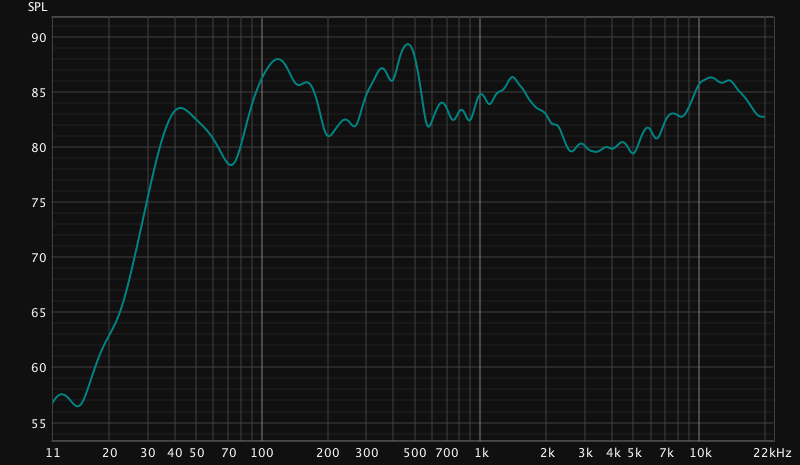800x465 pixels.
Task: Click the 11 Hz frequency label
Action: pos(53,453)
